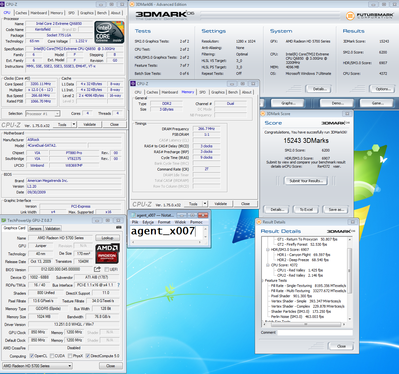
Task: Click the Notepad vertical scrollbar down arrow
Action: [x=205, y=237]
